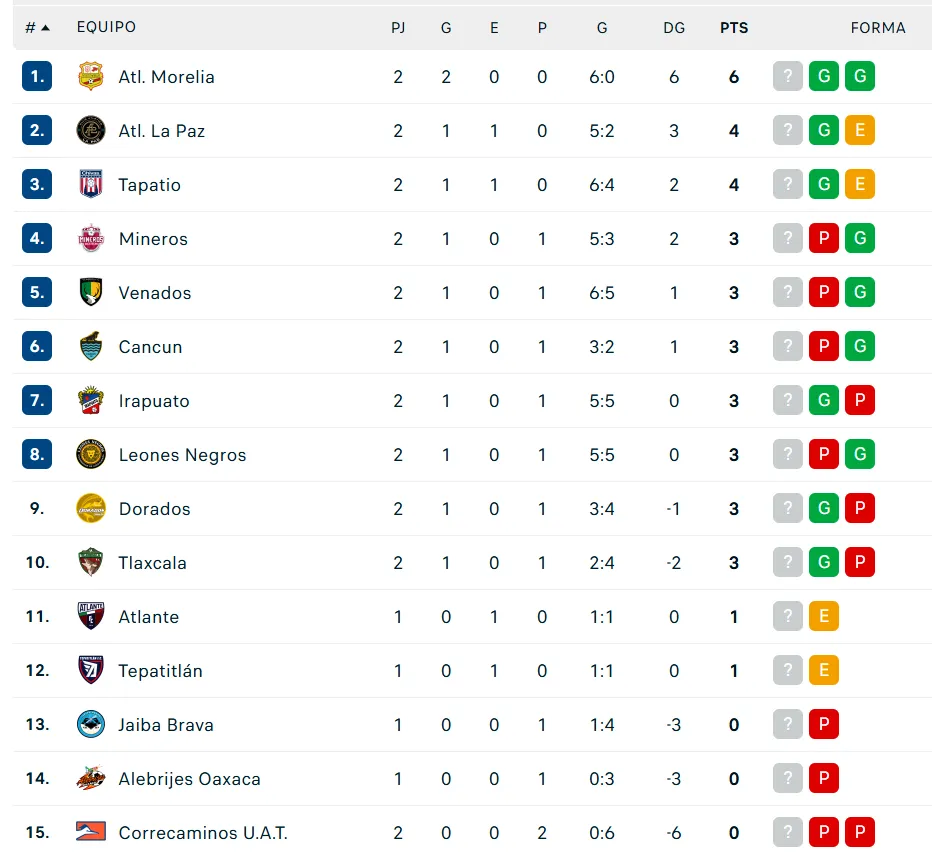Click the Tapatio team crest icon

91,185
